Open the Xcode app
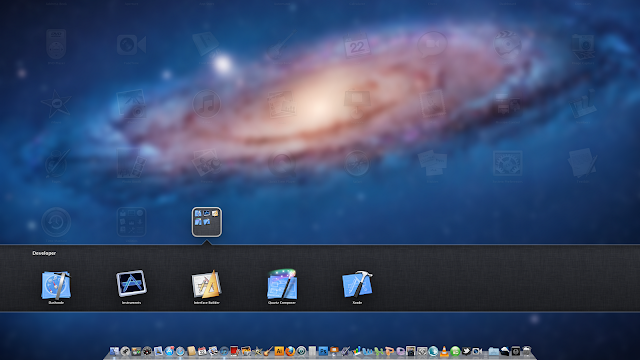This screenshot has height=360, width=640. click(357, 287)
